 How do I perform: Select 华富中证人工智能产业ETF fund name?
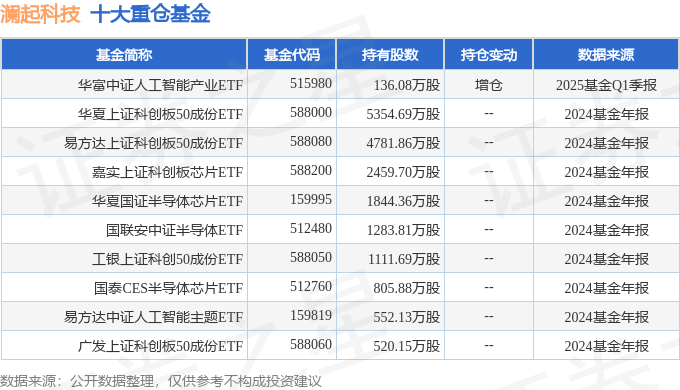(160, 85)
